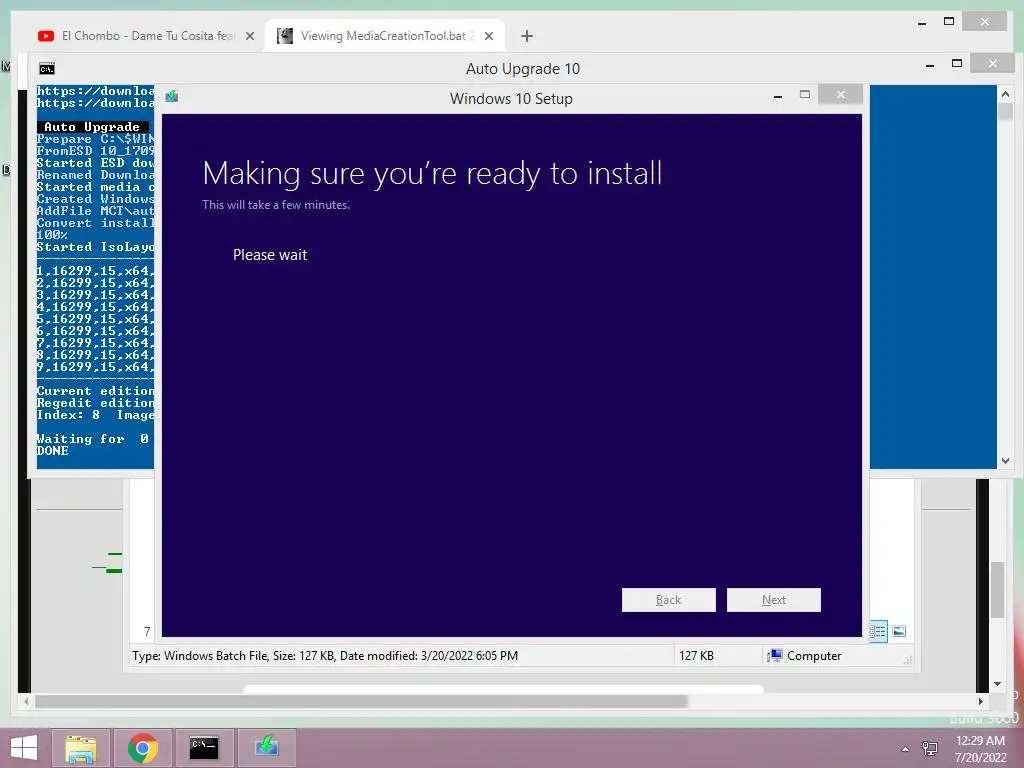
Task: Click the 'Current edition' console line
Action: click(x=95, y=391)
